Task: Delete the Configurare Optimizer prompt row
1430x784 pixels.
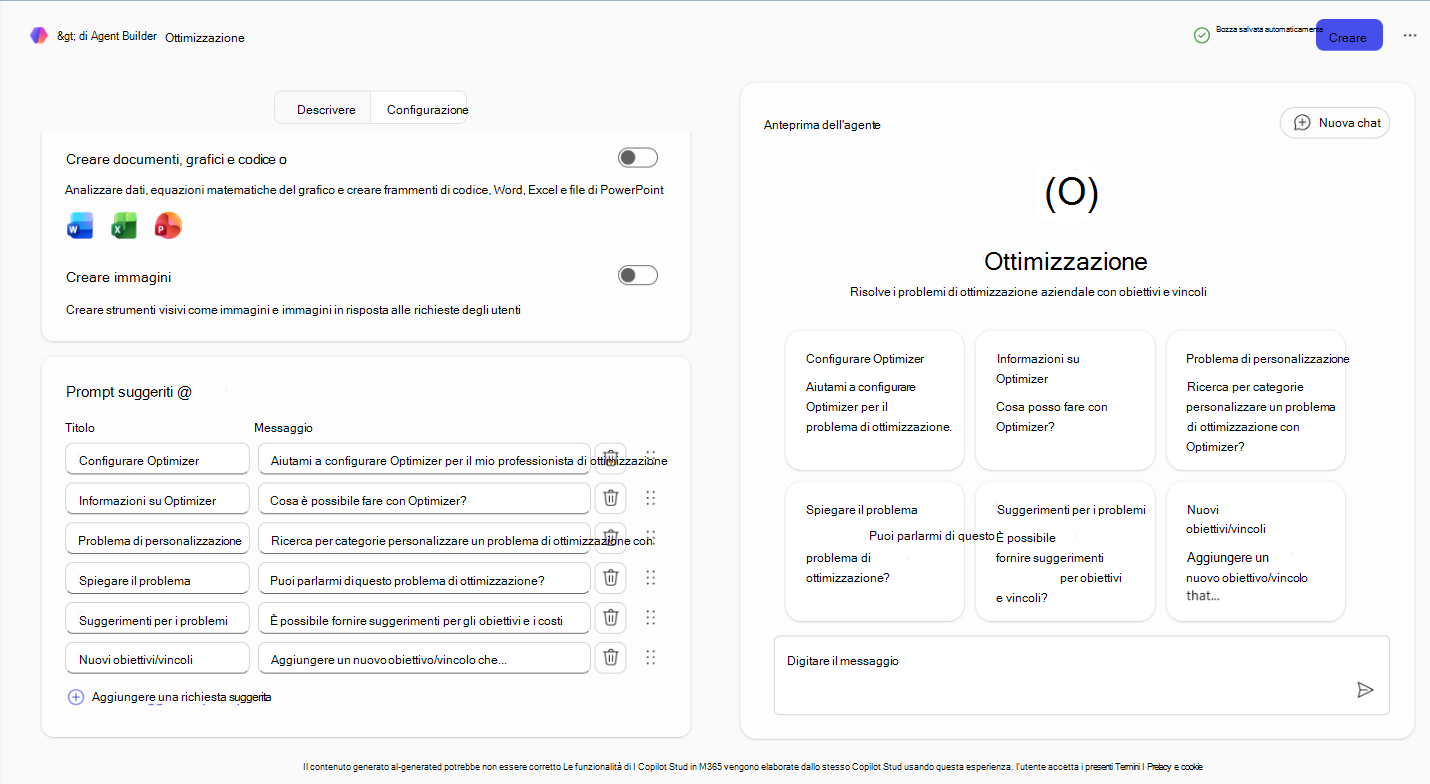Action: click(x=611, y=459)
